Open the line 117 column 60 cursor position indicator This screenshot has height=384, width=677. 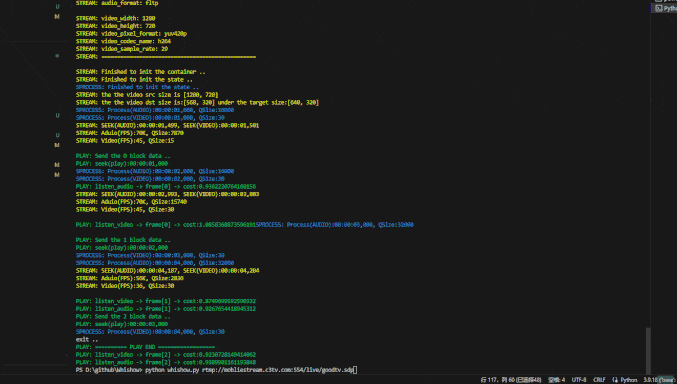pos(511,380)
